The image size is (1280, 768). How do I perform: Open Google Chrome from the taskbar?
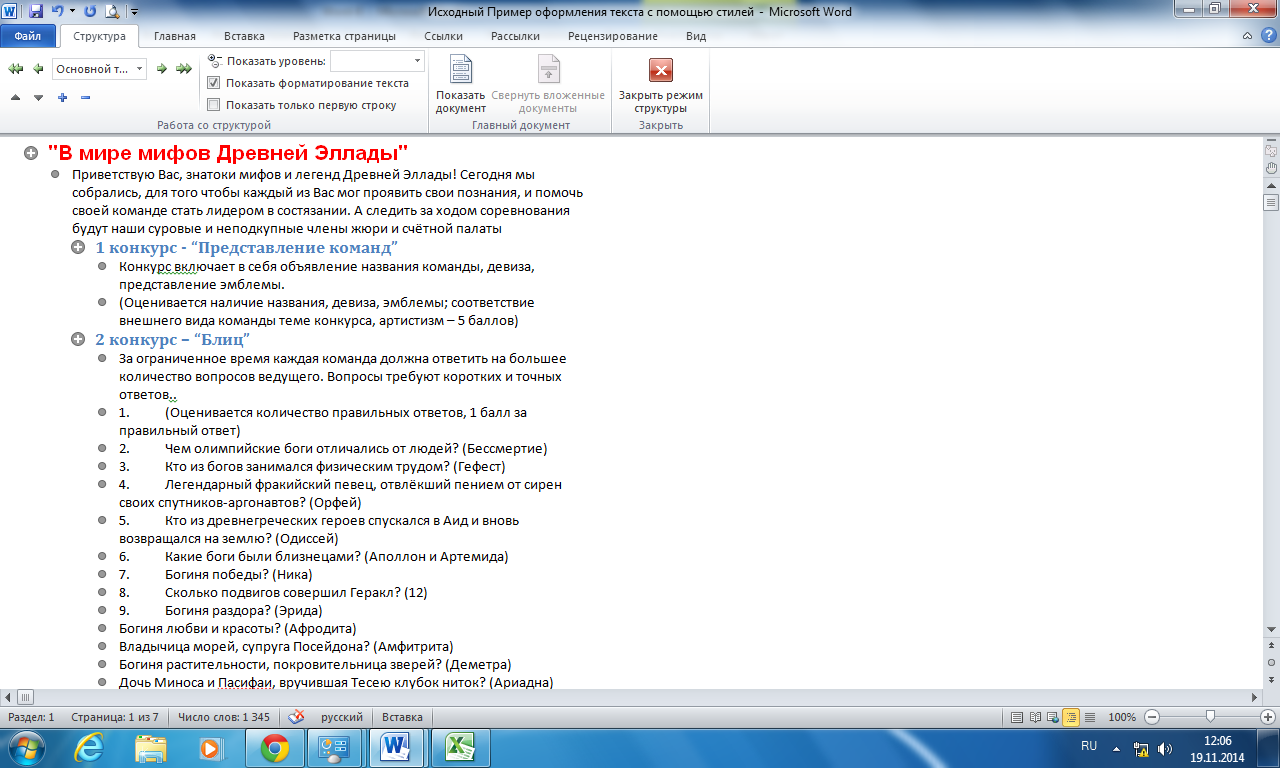274,748
